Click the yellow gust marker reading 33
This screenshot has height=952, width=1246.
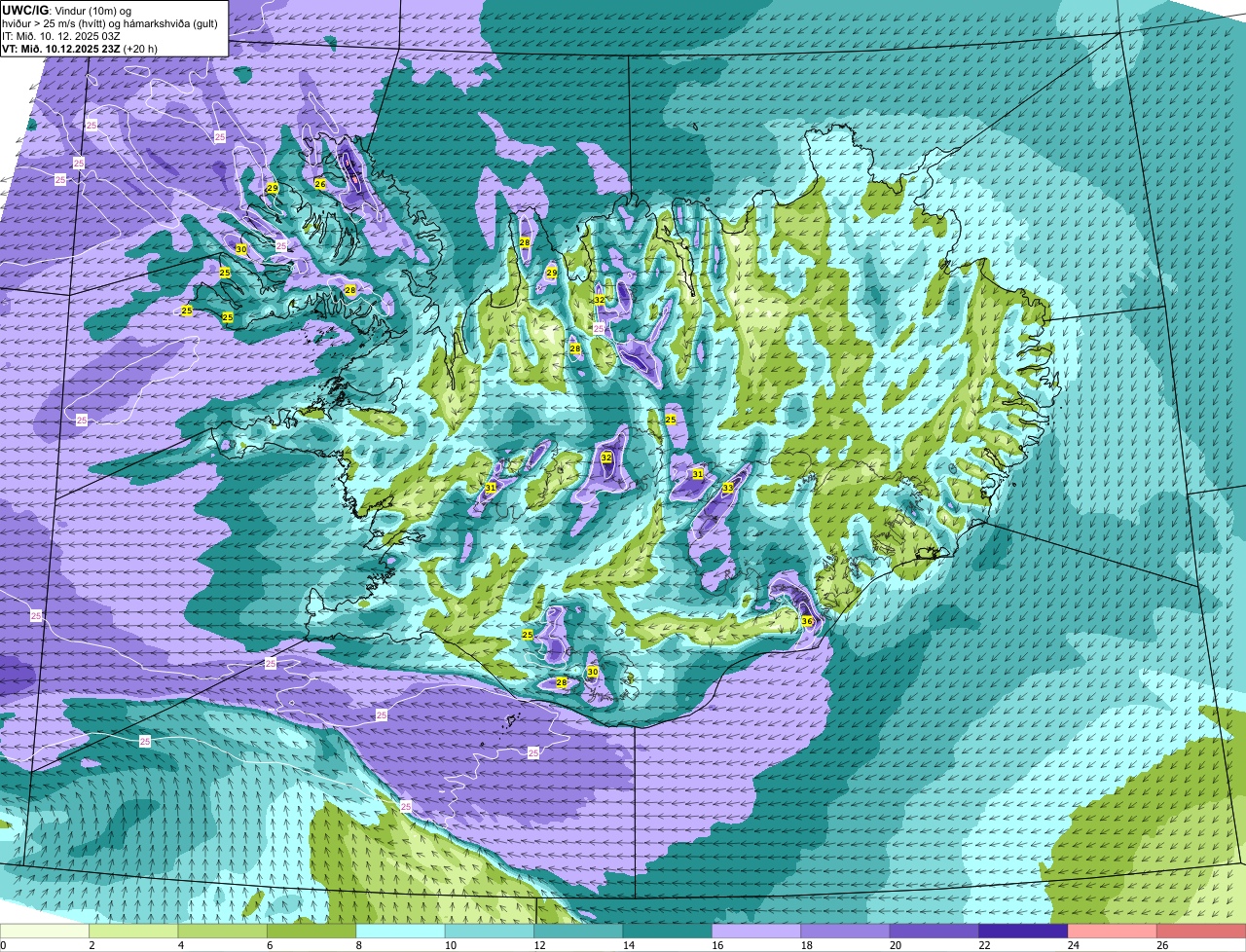728,488
